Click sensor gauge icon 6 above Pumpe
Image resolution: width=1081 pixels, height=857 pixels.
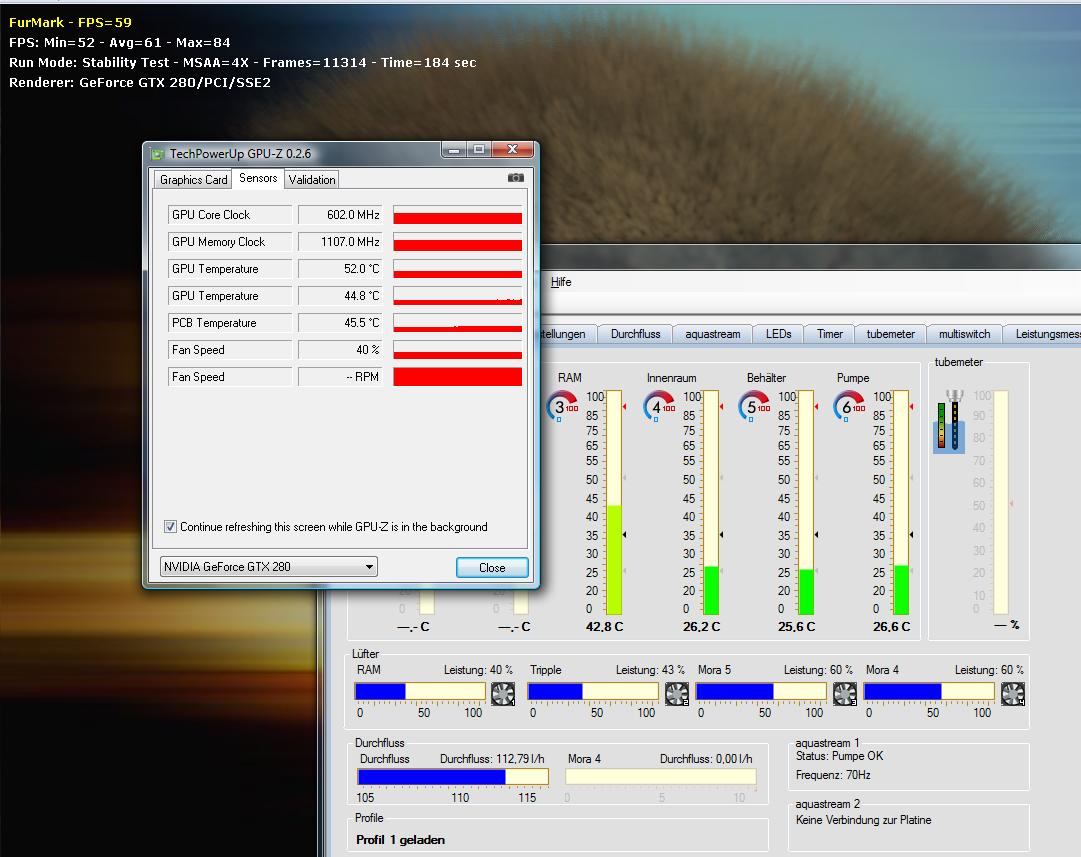[x=849, y=407]
